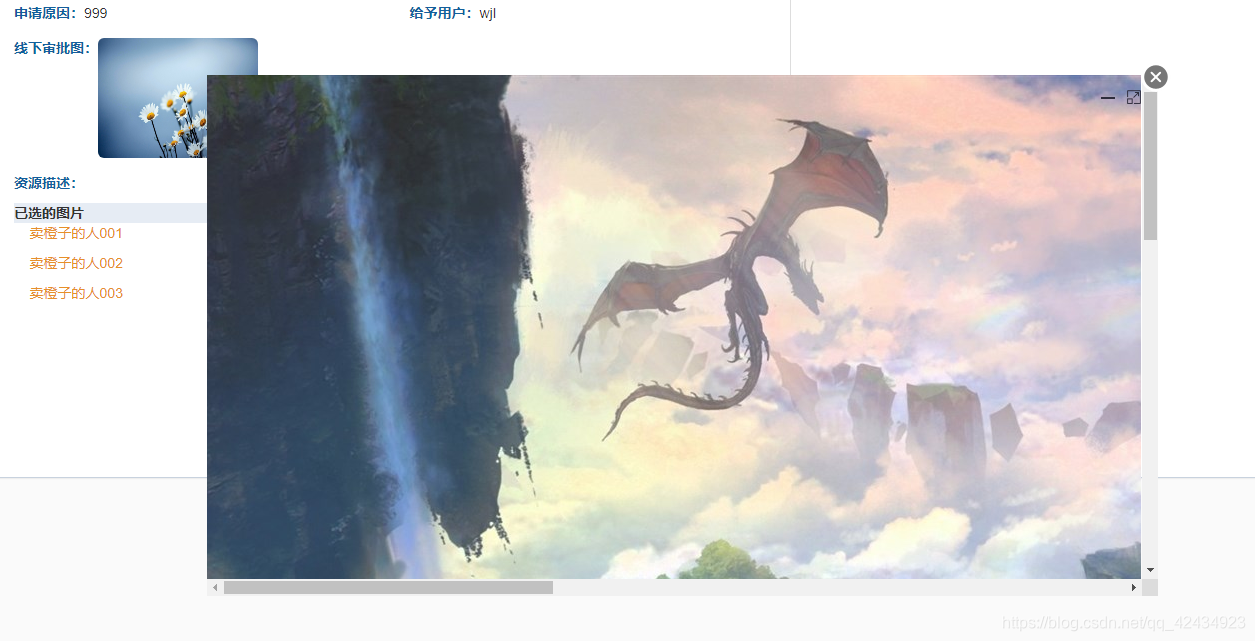Click the 线下审批图 label
This screenshot has width=1255, height=641.
[52, 48]
